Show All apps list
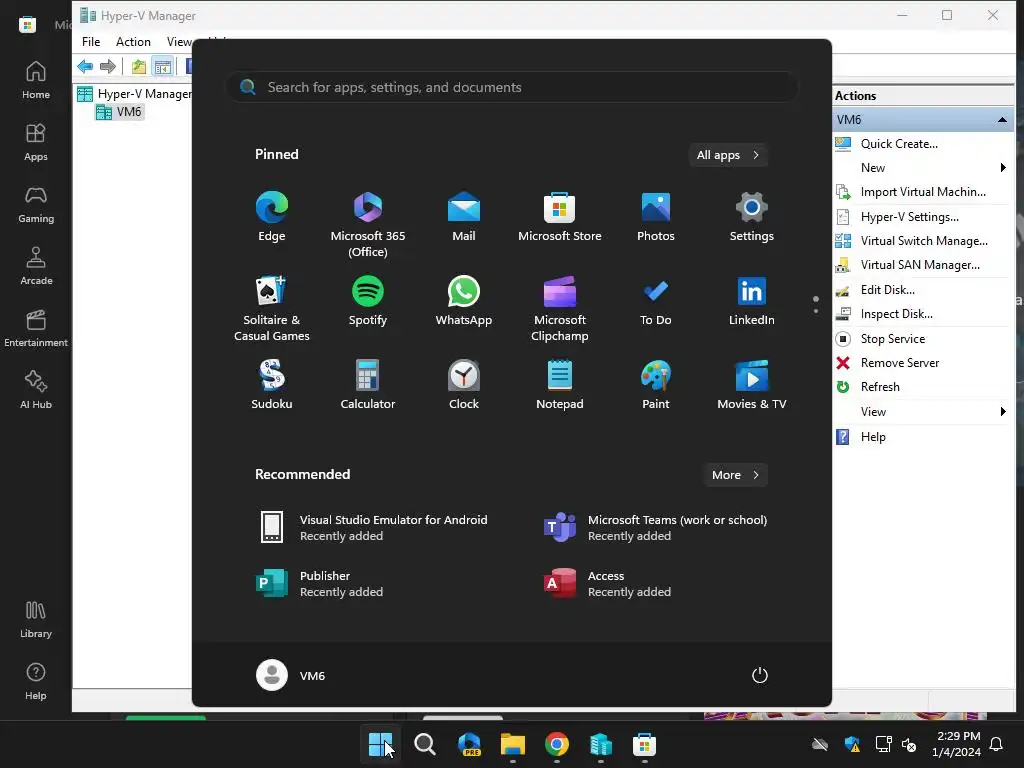Screen dimensions: 1024x768 (728, 155)
